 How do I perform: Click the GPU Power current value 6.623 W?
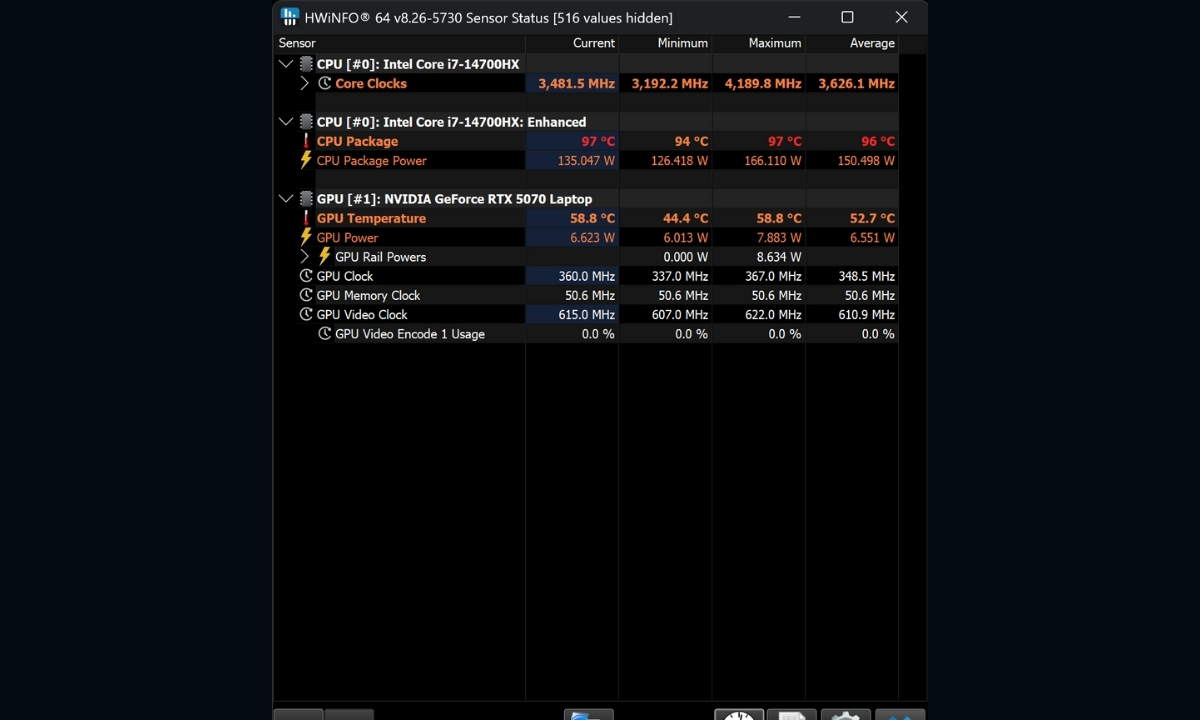pos(593,237)
